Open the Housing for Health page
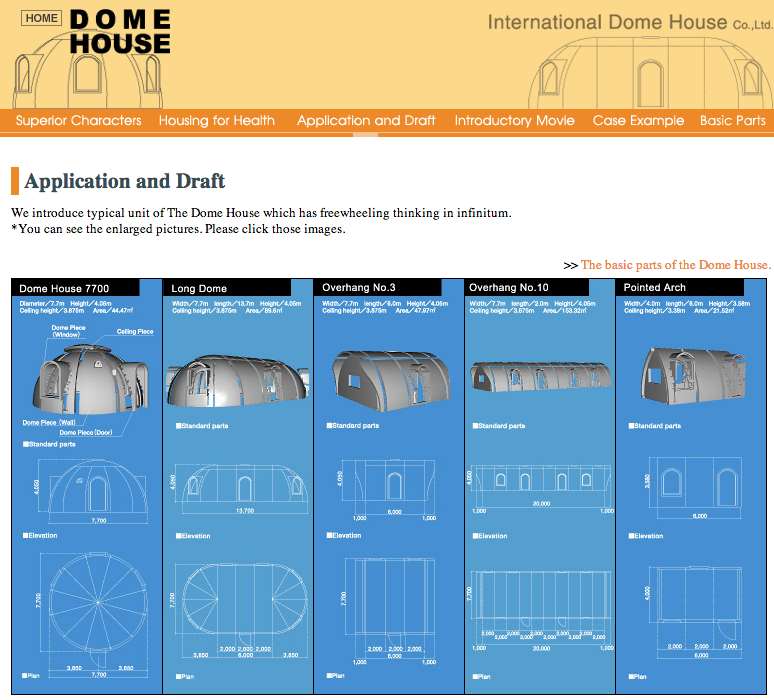774x700 pixels. (x=217, y=120)
